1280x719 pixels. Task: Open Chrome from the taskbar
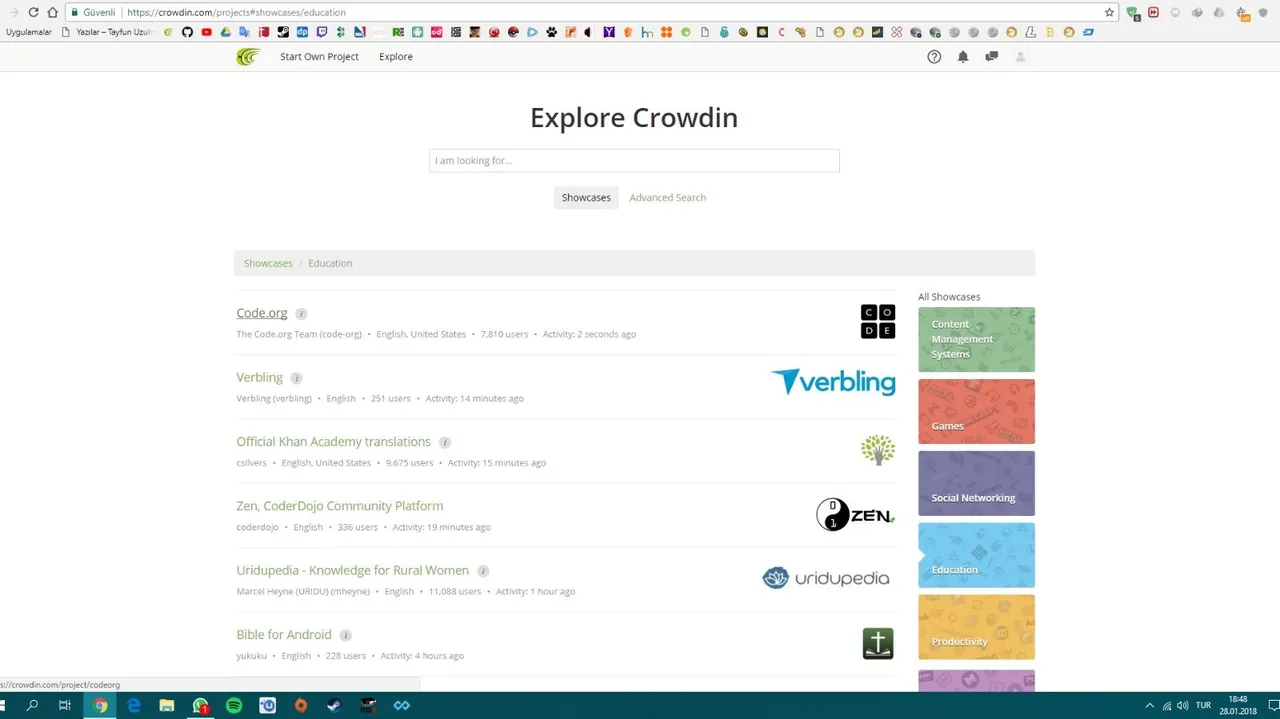(100, 705)
